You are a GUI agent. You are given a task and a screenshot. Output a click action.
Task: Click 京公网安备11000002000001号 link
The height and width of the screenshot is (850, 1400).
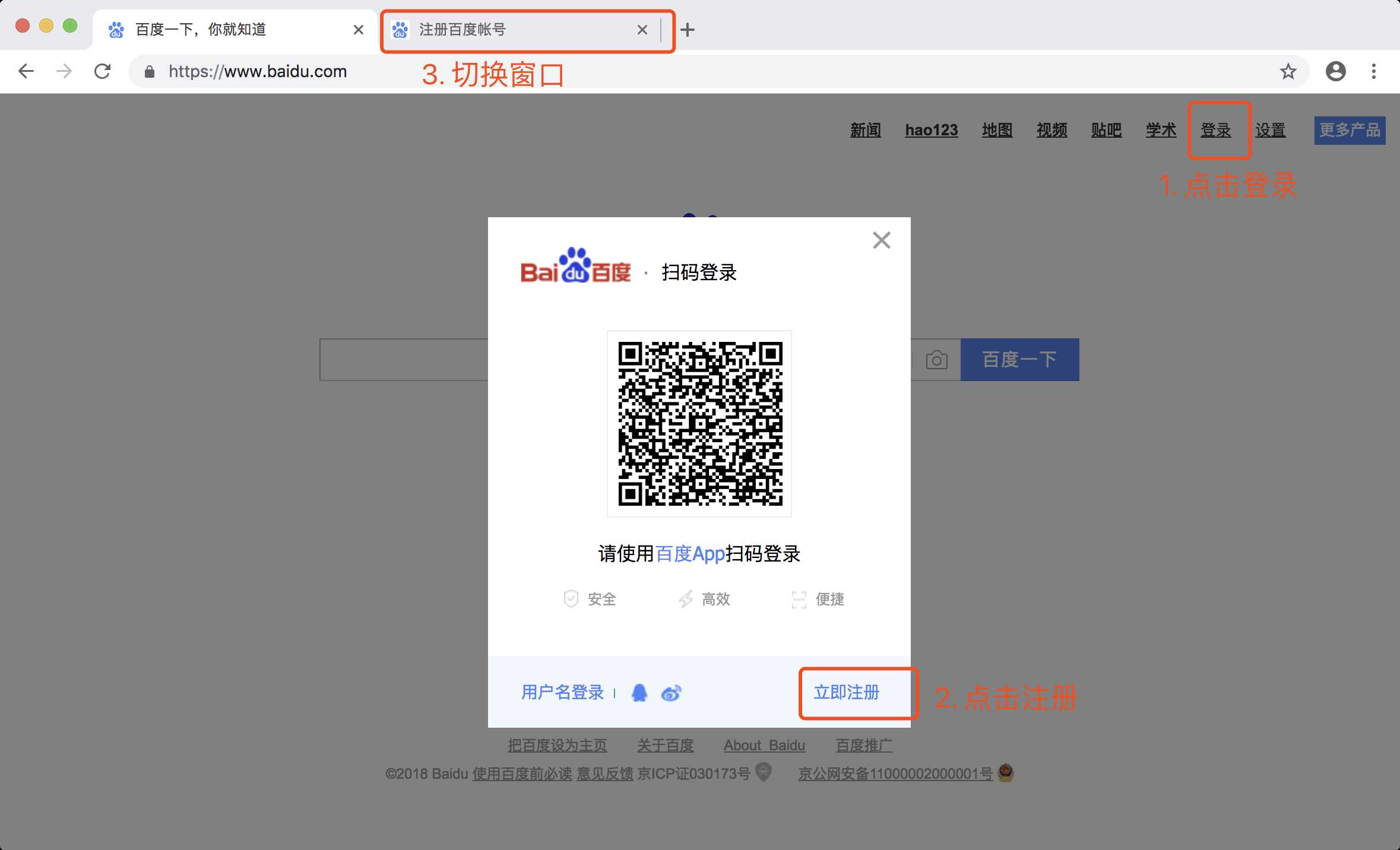(895, 774)
